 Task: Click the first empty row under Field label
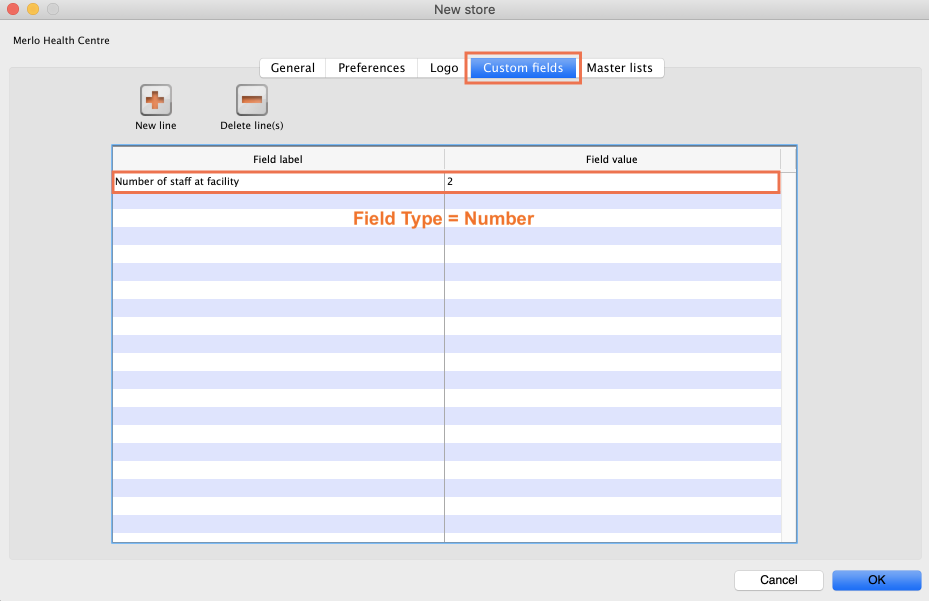click(278, 201)
